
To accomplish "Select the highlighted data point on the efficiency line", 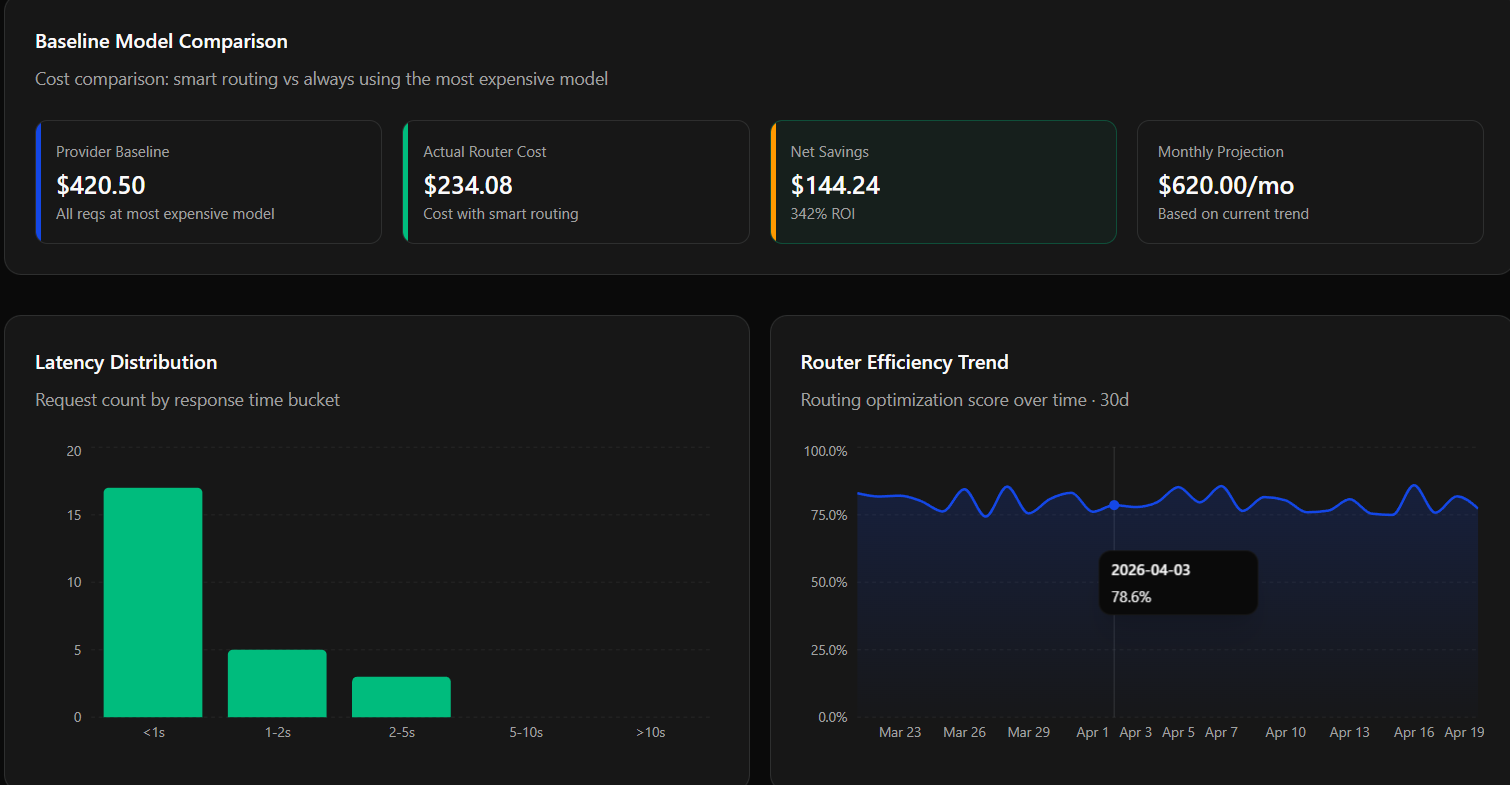I will pyautogui.click(x=1114, y=506).
